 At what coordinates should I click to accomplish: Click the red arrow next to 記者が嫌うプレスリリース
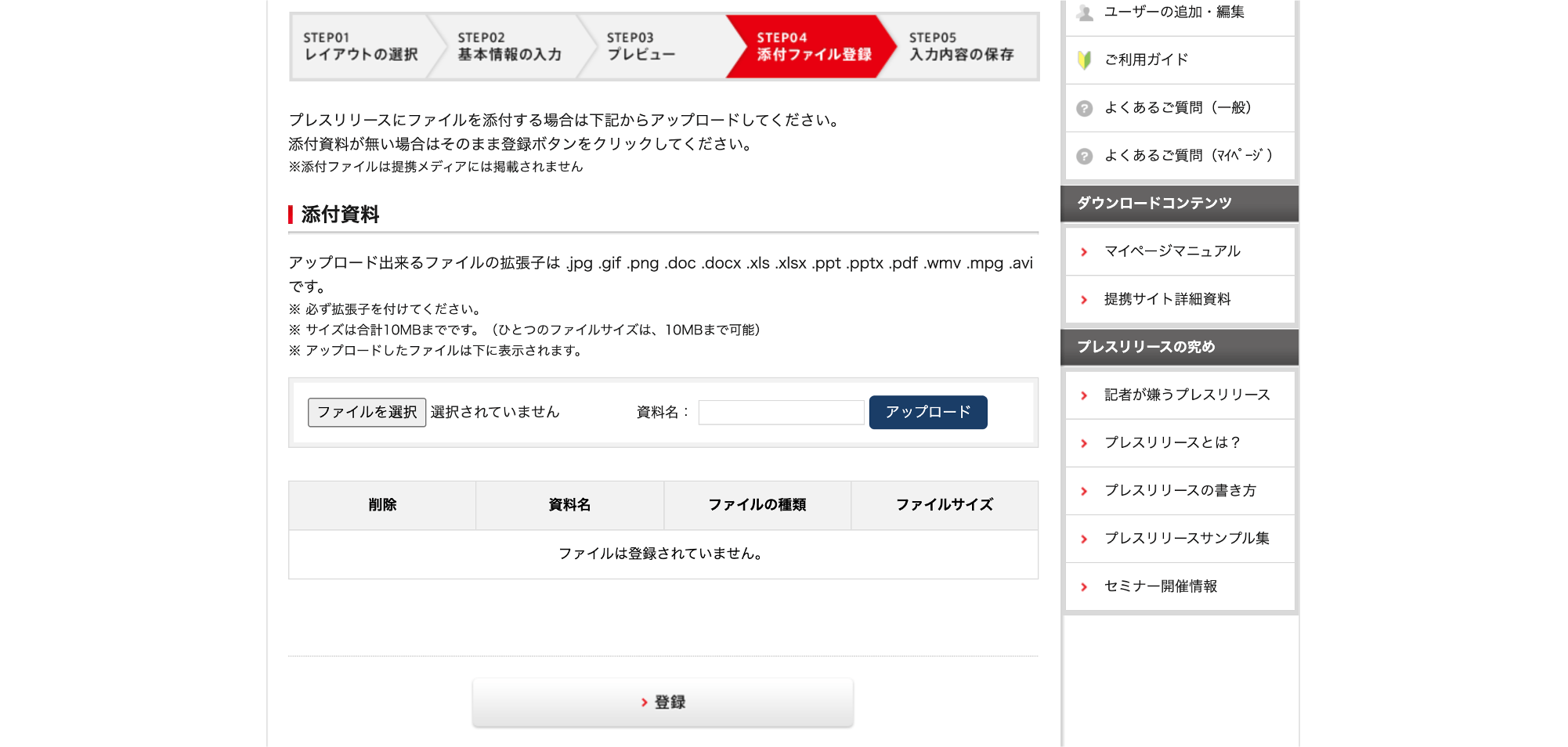click(1084, 395)
